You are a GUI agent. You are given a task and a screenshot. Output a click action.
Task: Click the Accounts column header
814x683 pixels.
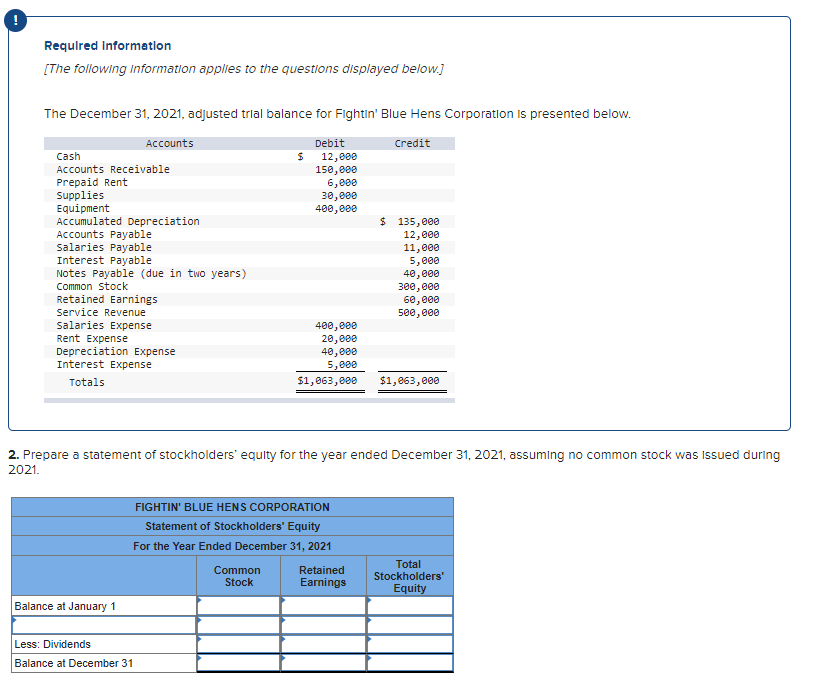pyautogui.click(x=169, y=143)
